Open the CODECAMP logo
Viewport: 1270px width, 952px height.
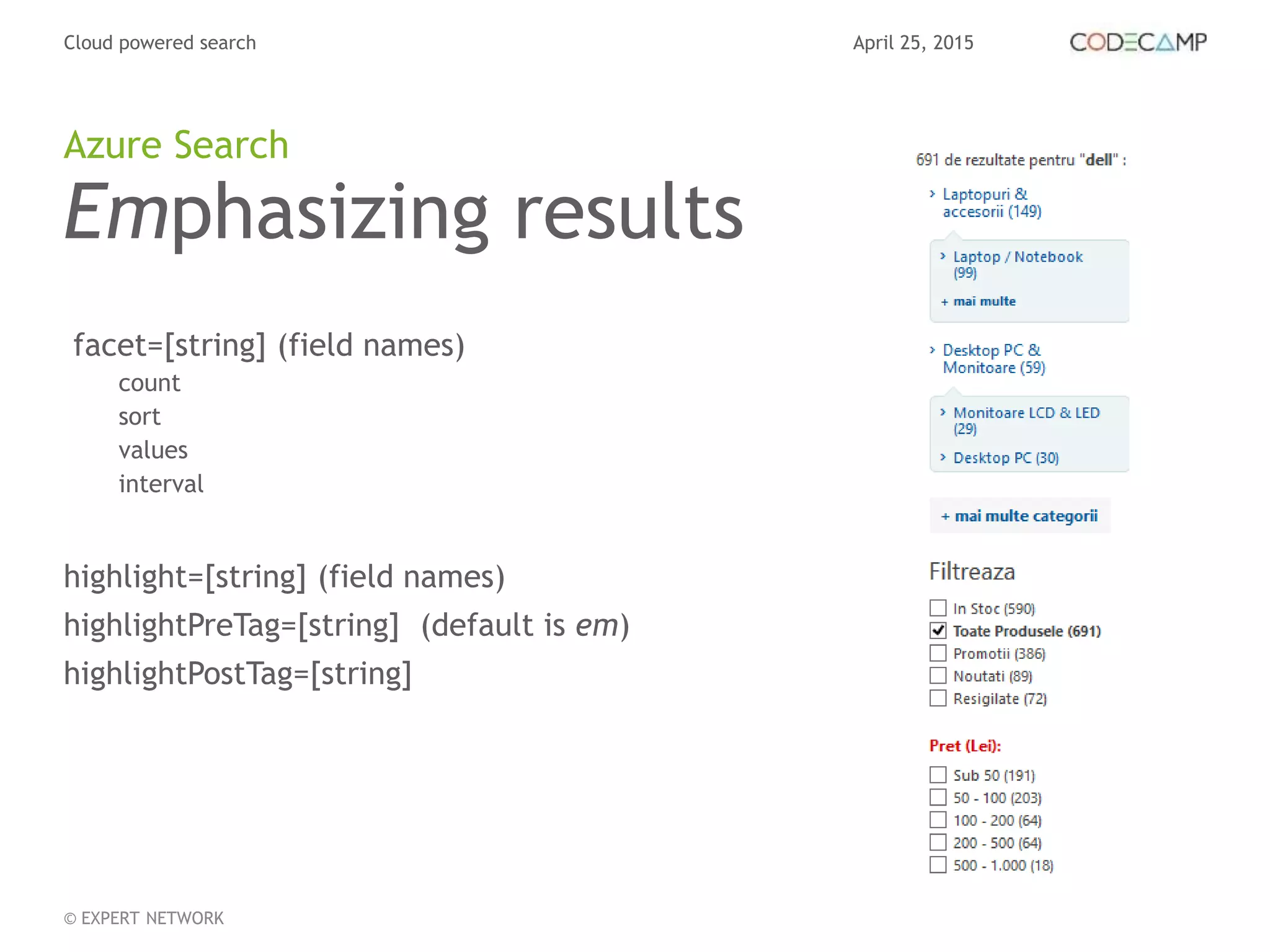(1138, 42)
